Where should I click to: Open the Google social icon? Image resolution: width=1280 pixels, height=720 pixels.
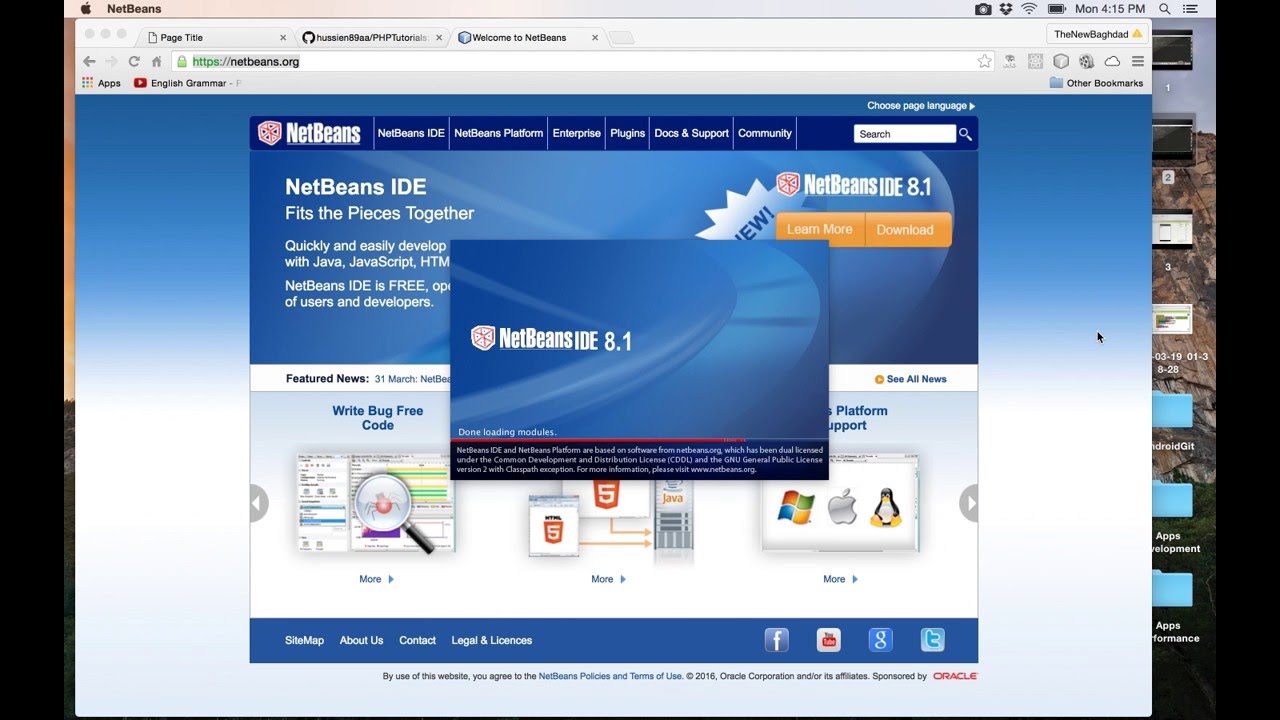881,640
